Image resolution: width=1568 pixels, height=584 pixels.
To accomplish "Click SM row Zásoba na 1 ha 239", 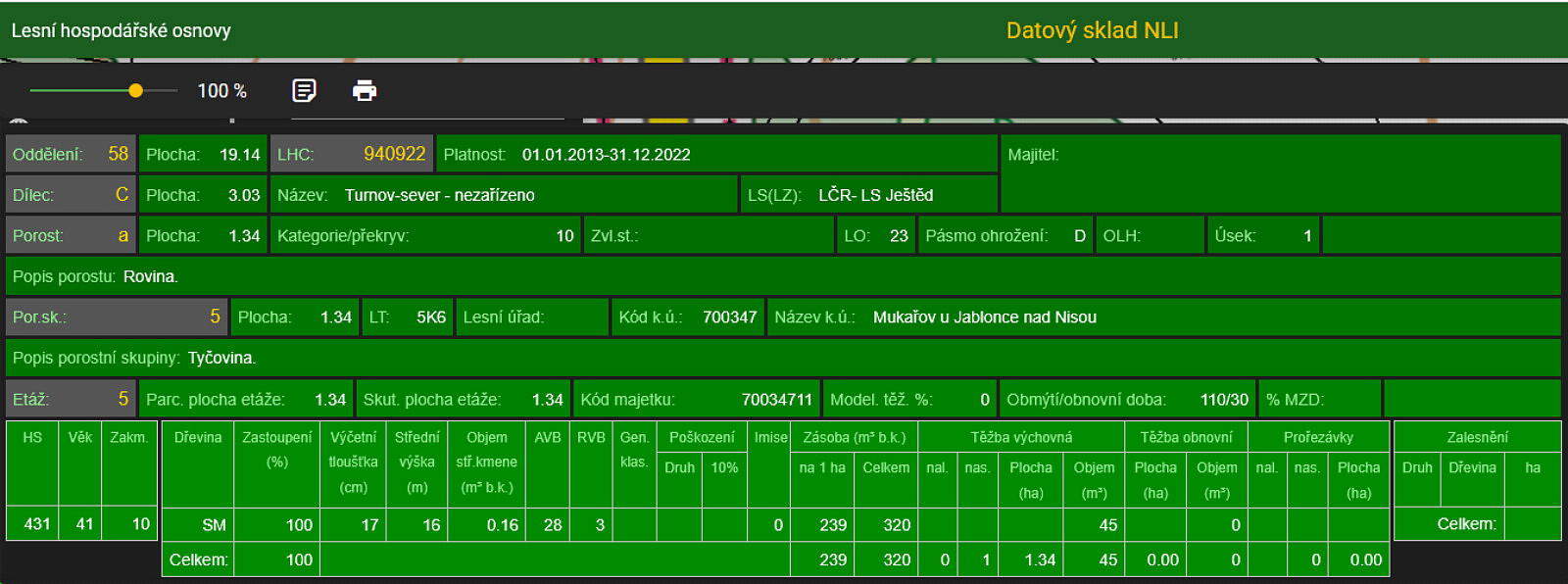I will (x=833, y=525).
